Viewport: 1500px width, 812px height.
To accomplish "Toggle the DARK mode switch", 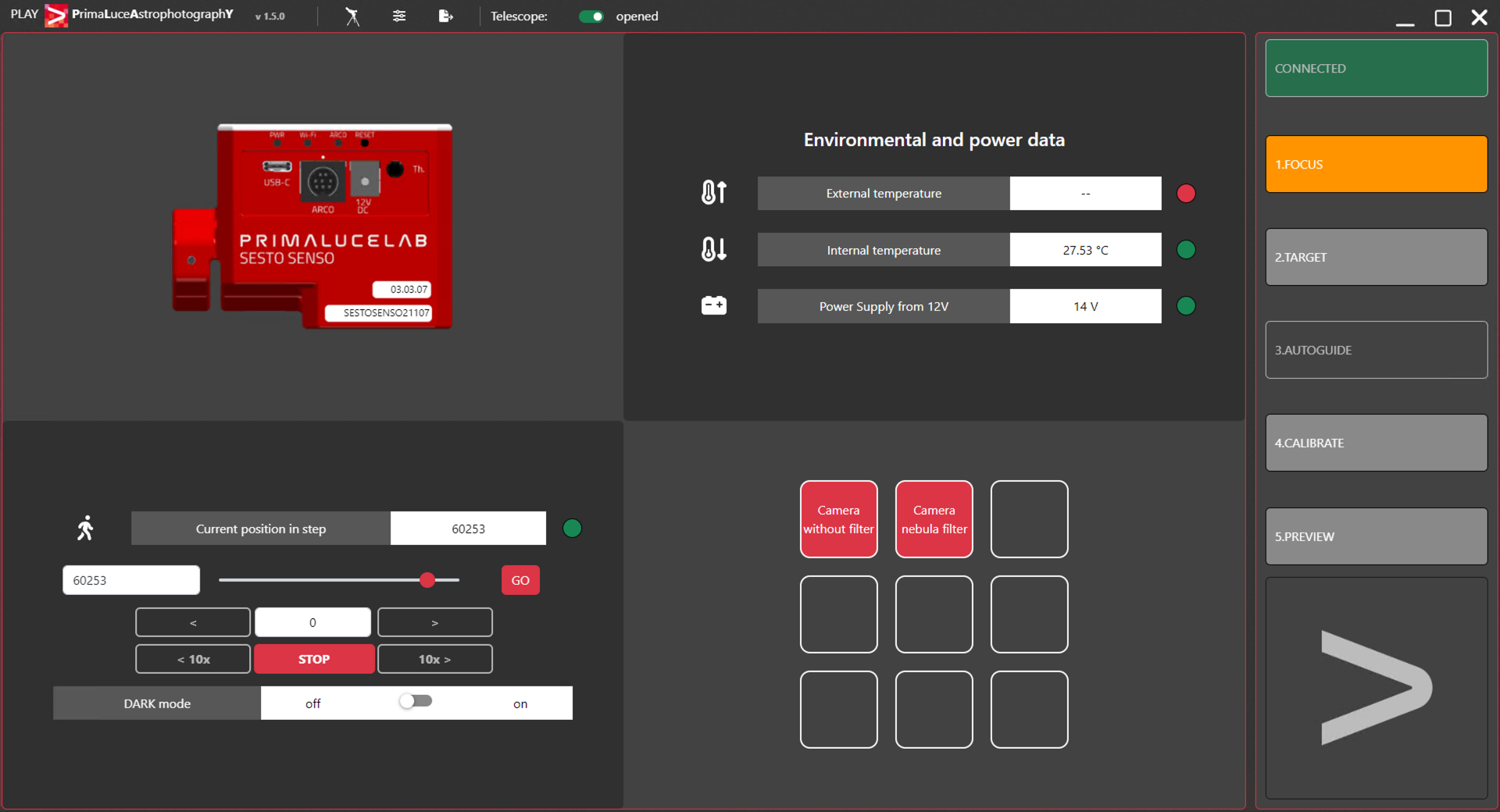I will 416,701.
